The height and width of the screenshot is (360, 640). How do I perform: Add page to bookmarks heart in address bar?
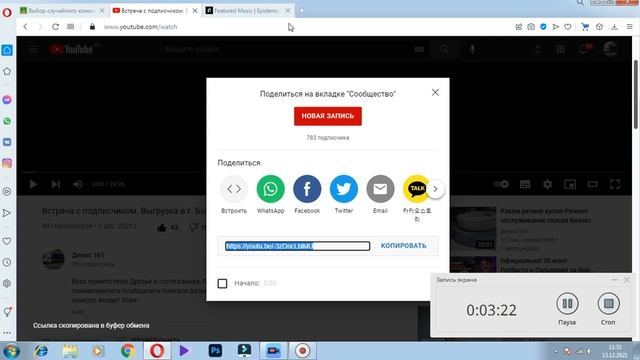[568, 27]
